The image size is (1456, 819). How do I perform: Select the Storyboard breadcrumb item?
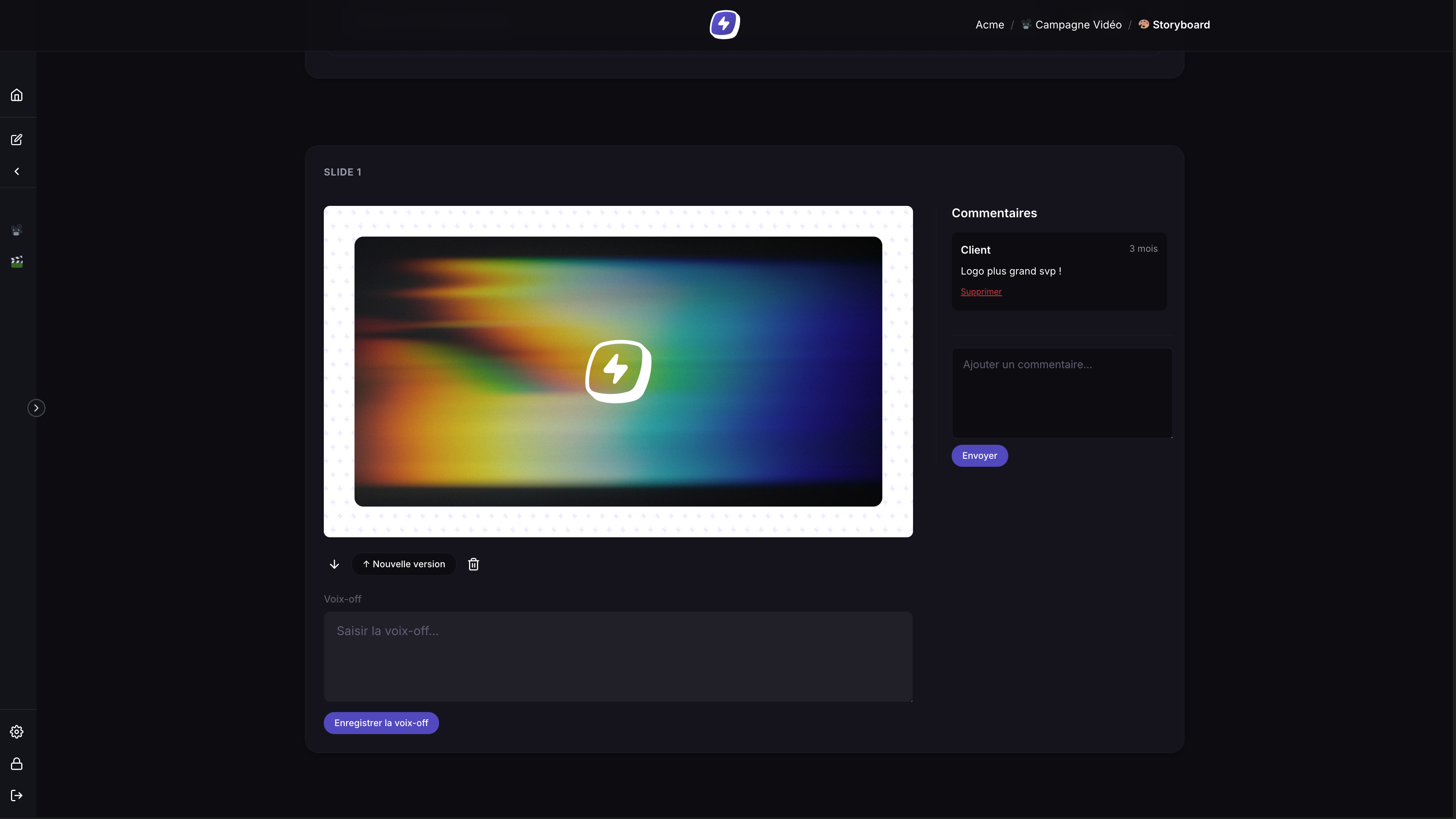point(1174,25)
